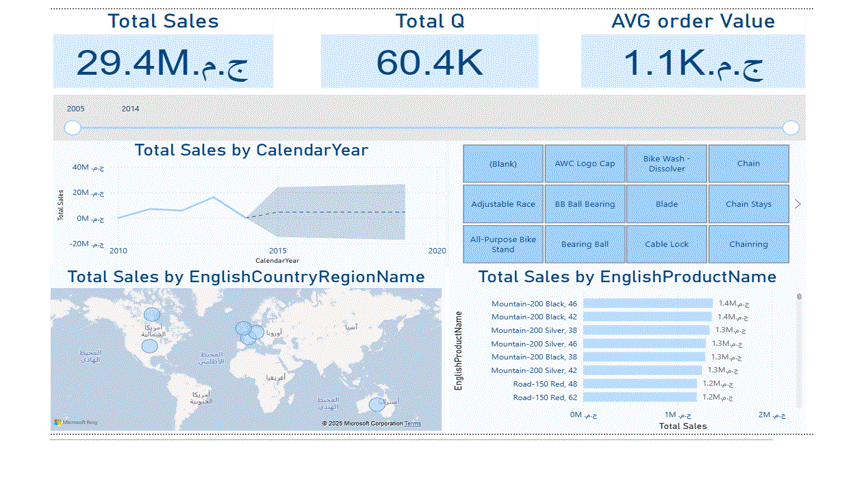853x480 pixels.
Task: Select the AWC Logo Cap slicer tile
Action: click(x=585, y=163)
